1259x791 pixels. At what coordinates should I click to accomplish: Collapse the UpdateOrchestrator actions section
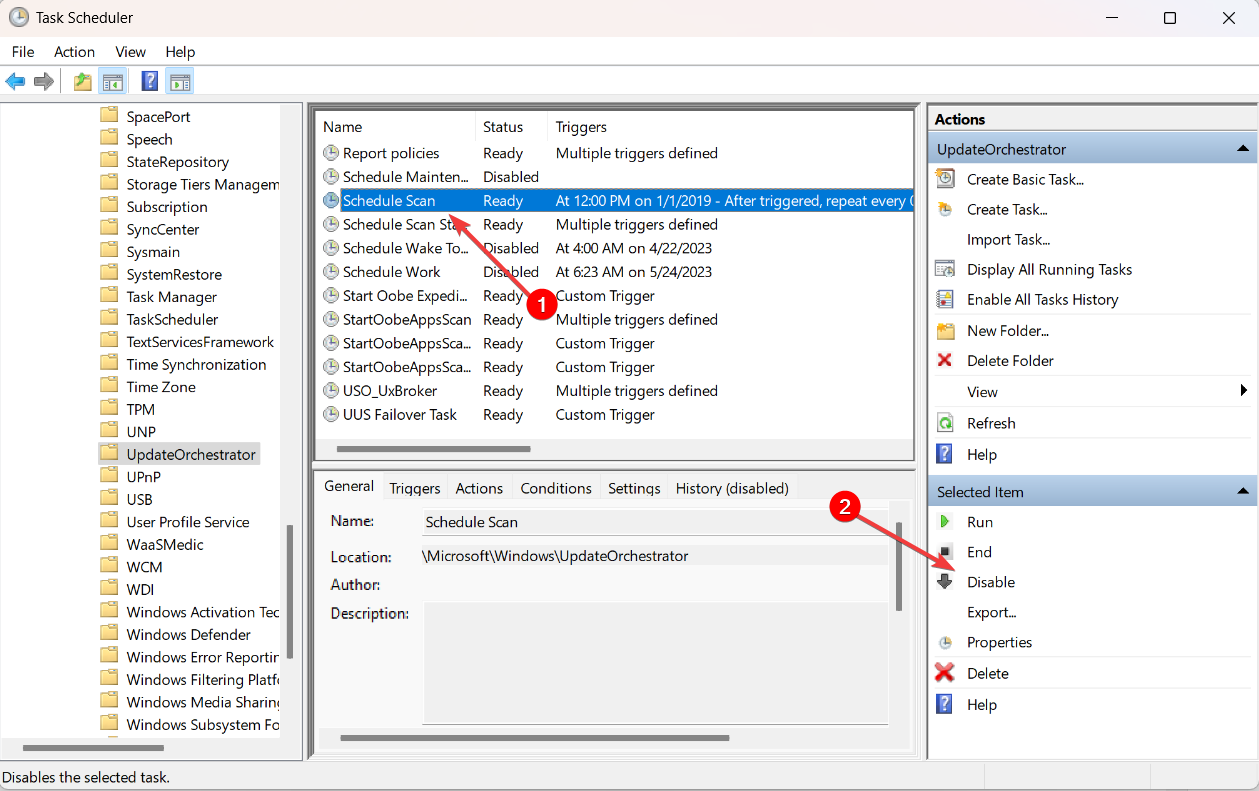coord(1243,149)
